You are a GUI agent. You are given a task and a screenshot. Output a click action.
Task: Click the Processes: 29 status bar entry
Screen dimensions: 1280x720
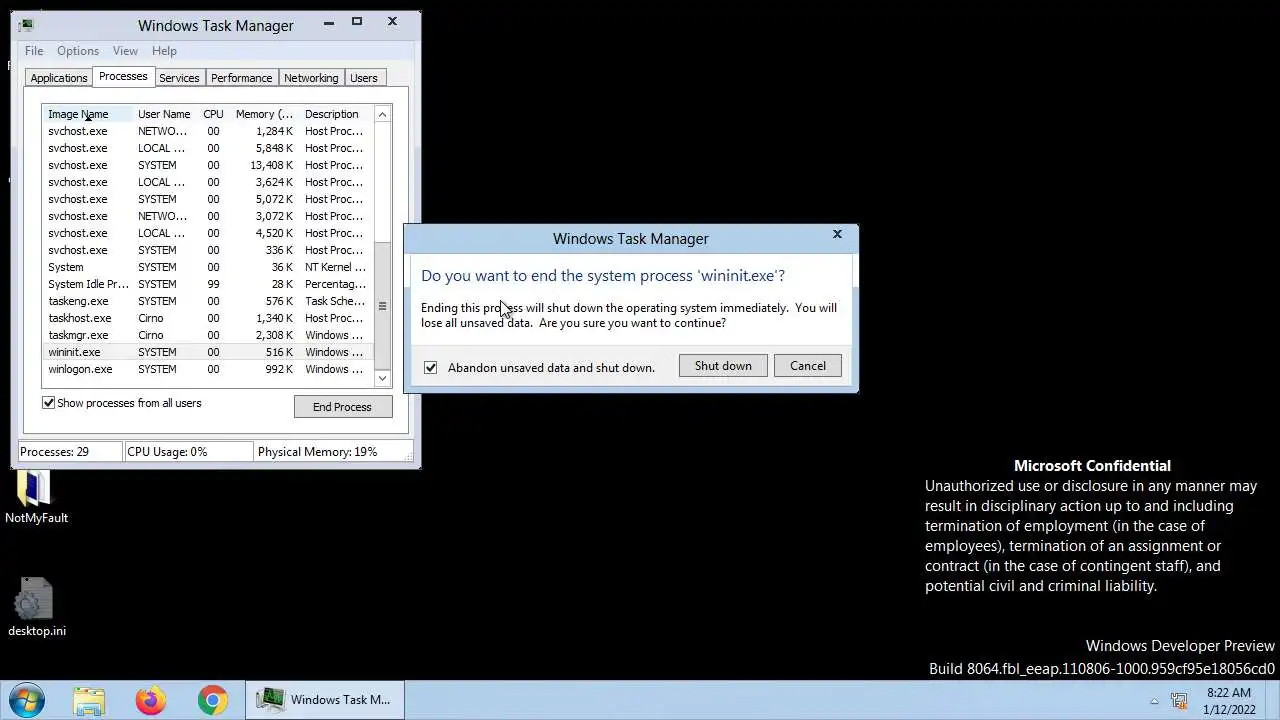point(70,452)
